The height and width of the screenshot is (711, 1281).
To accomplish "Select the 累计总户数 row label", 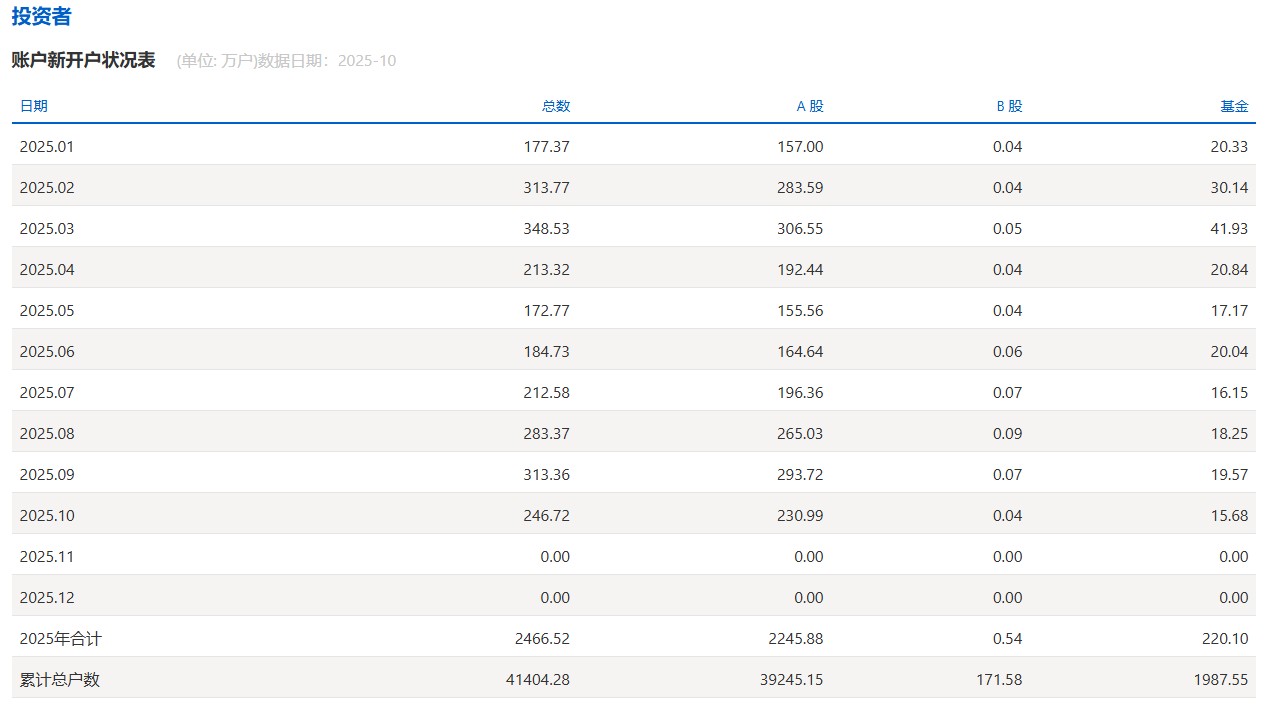I will pos(60,680).
